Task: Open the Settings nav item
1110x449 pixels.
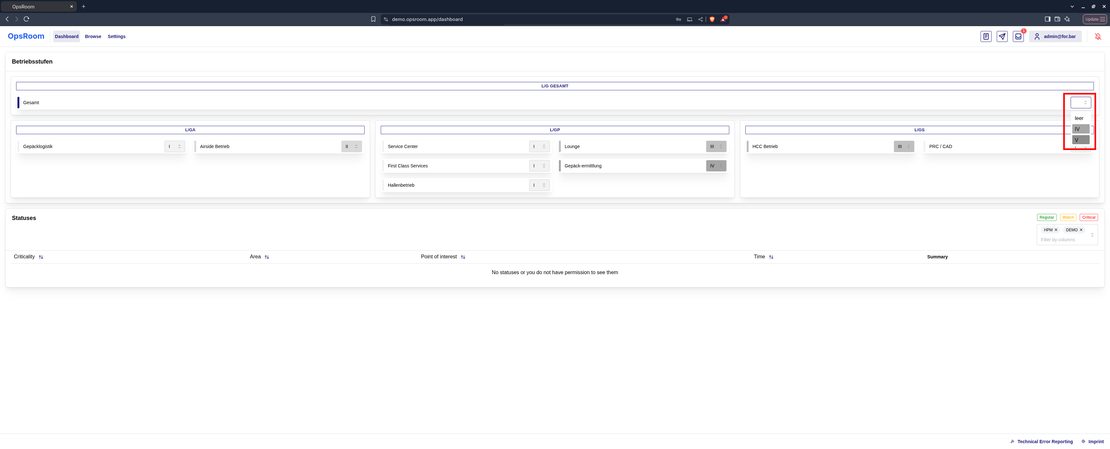Action: click(x=117, y=36)
